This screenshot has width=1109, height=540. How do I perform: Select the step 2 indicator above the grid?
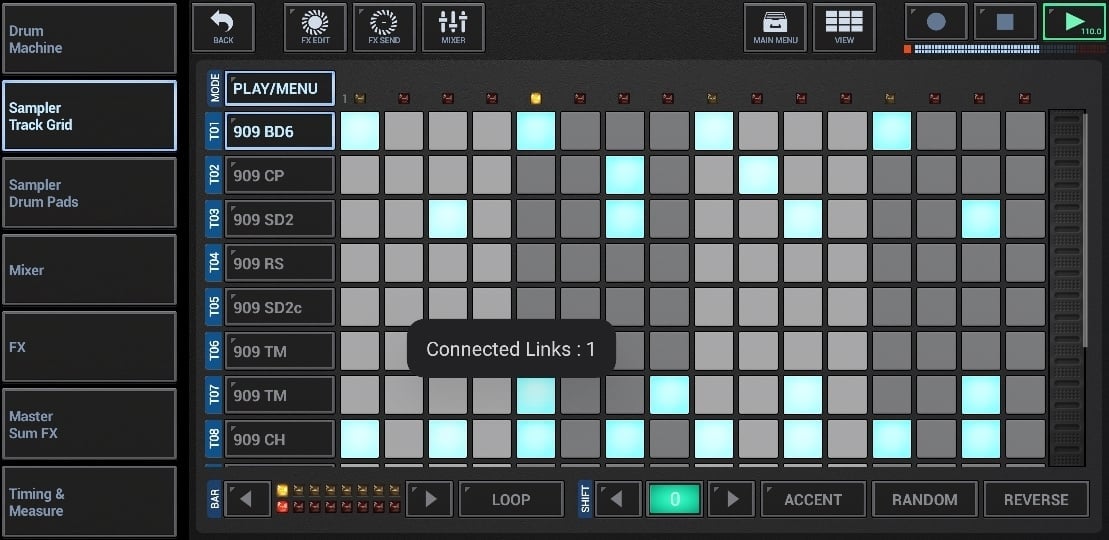coord(404,98)
